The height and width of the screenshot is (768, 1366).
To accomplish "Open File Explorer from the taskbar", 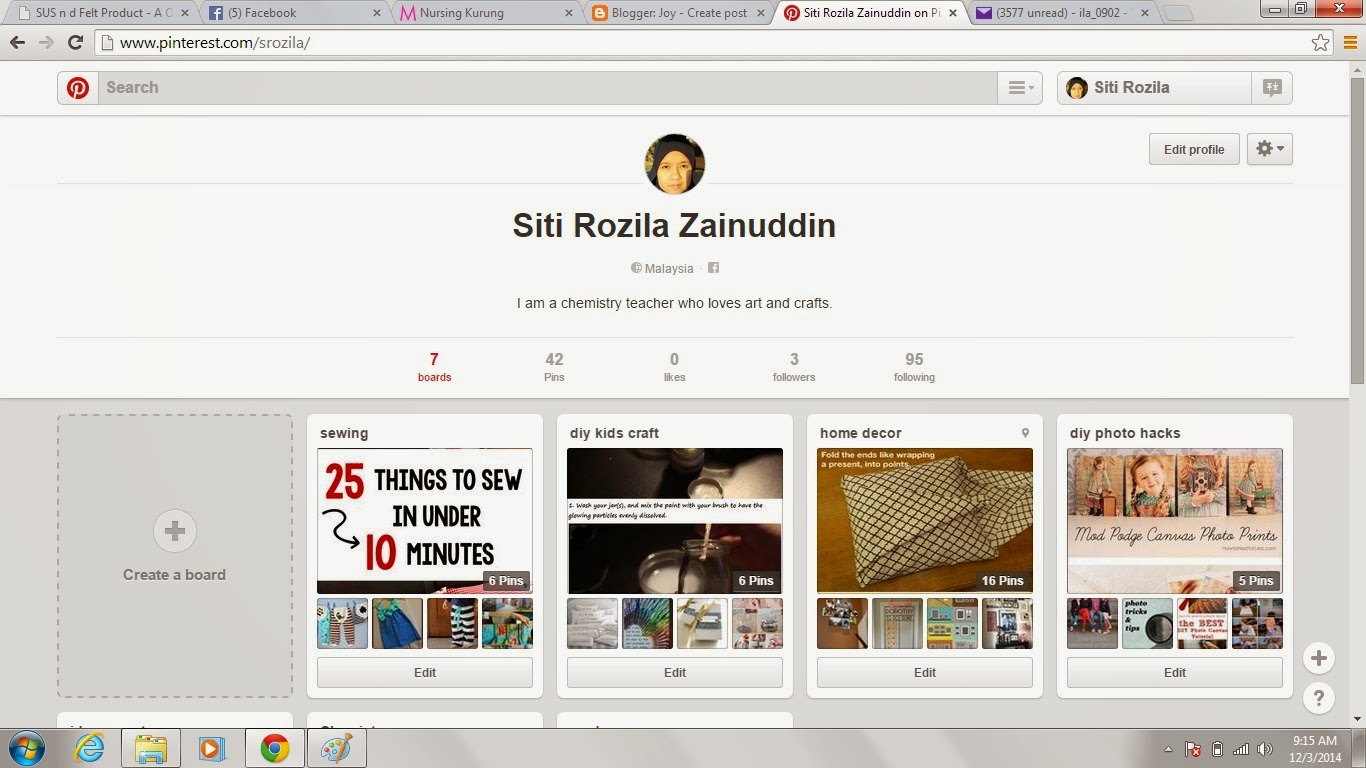I will (150, 748).
